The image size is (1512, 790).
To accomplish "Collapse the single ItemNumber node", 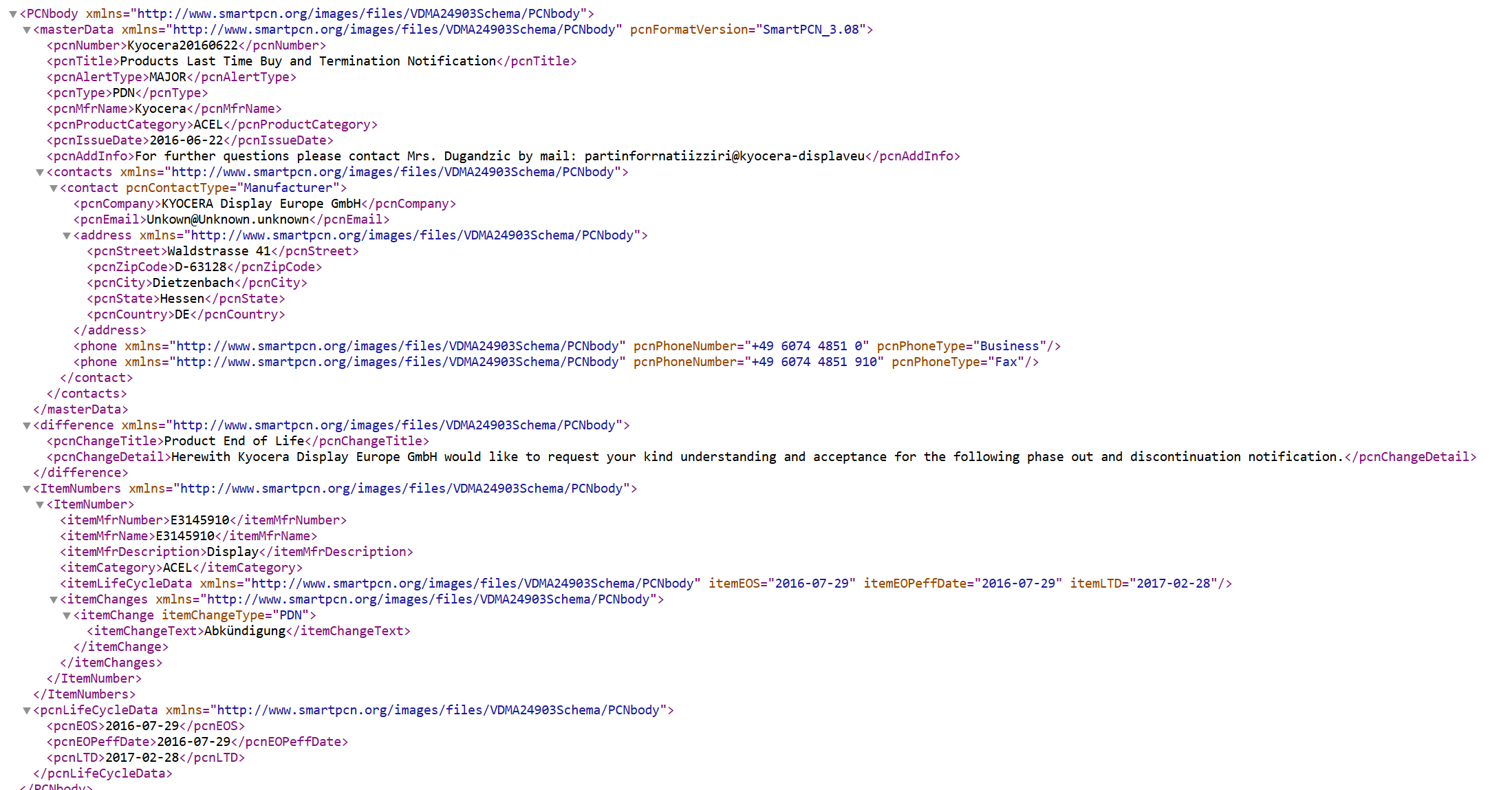I will (x=40, y=504).
